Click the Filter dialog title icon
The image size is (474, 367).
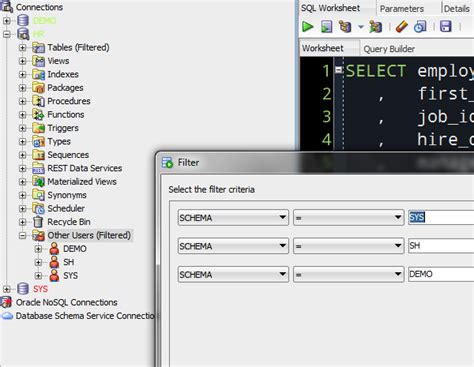coord(167,163)
